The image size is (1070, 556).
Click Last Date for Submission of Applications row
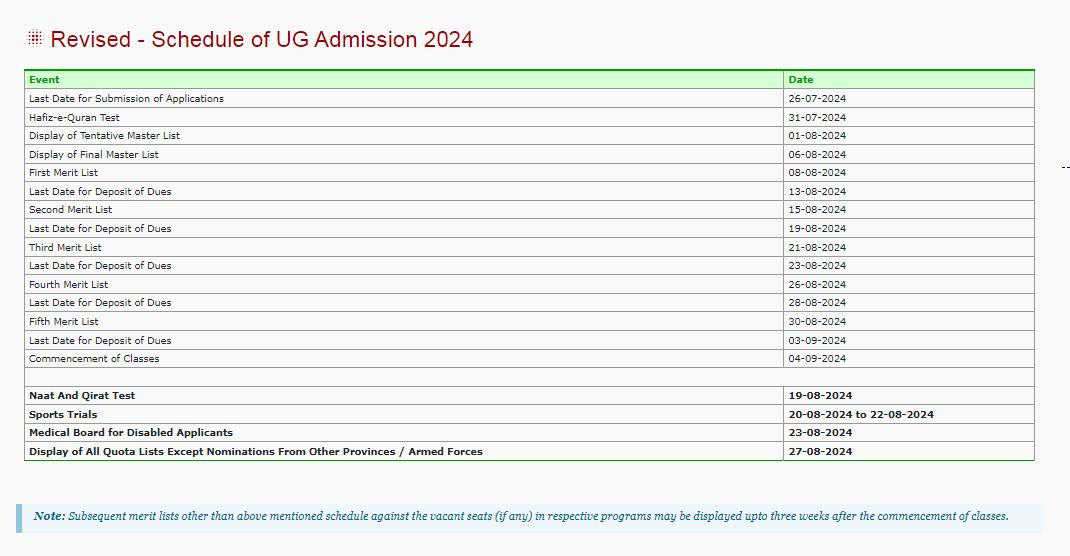(x=530, y=98)
